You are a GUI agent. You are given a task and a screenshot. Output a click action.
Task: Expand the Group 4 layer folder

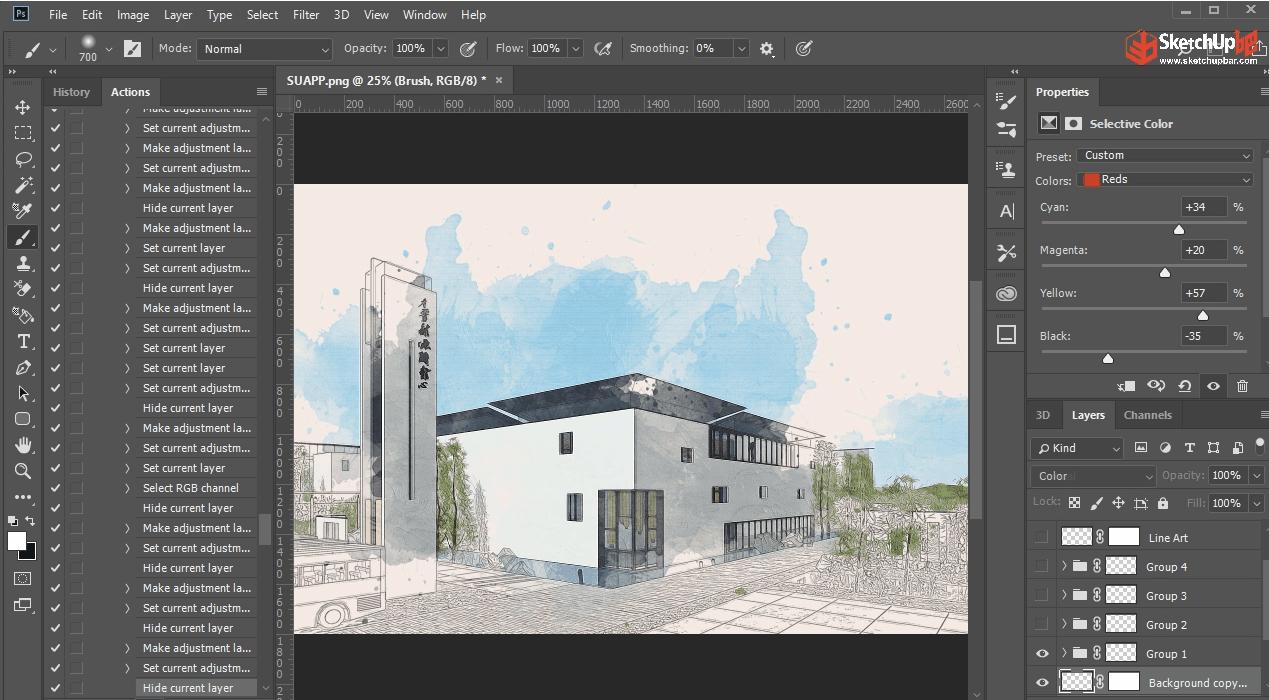pos(1063,566)
